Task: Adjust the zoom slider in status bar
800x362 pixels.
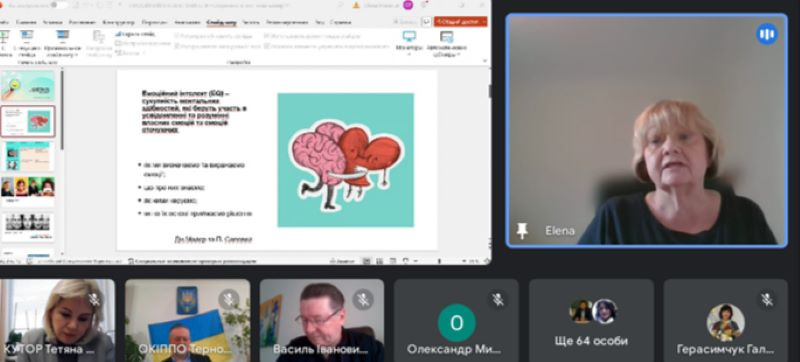Action: pos(440,261)
